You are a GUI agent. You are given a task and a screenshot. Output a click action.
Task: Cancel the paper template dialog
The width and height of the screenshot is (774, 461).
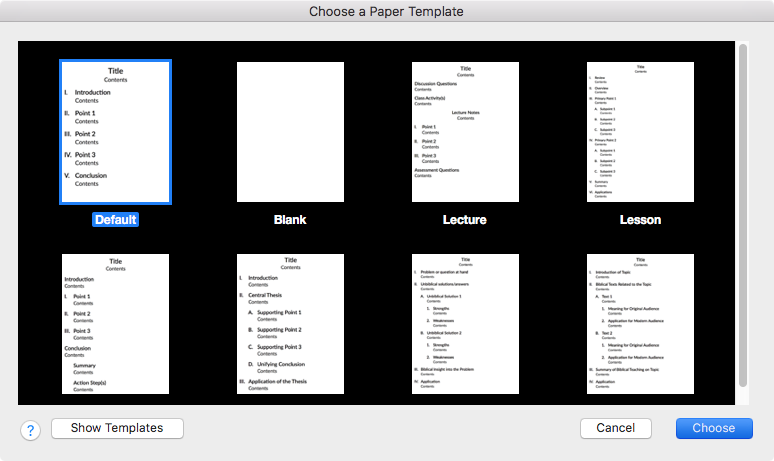[616, 428]
